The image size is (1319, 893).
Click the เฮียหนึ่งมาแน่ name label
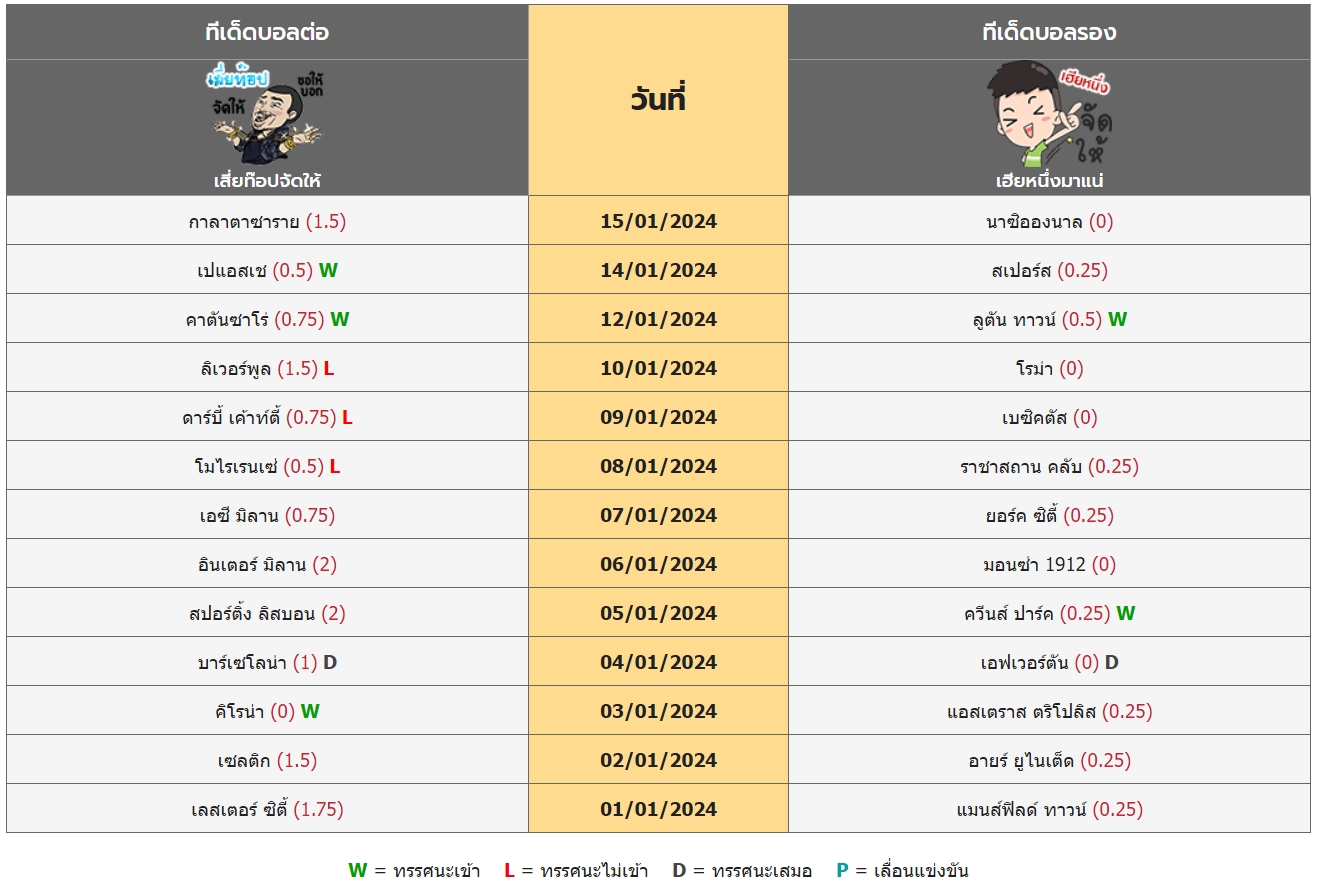pyautogui.click(x=1049, y=181)
